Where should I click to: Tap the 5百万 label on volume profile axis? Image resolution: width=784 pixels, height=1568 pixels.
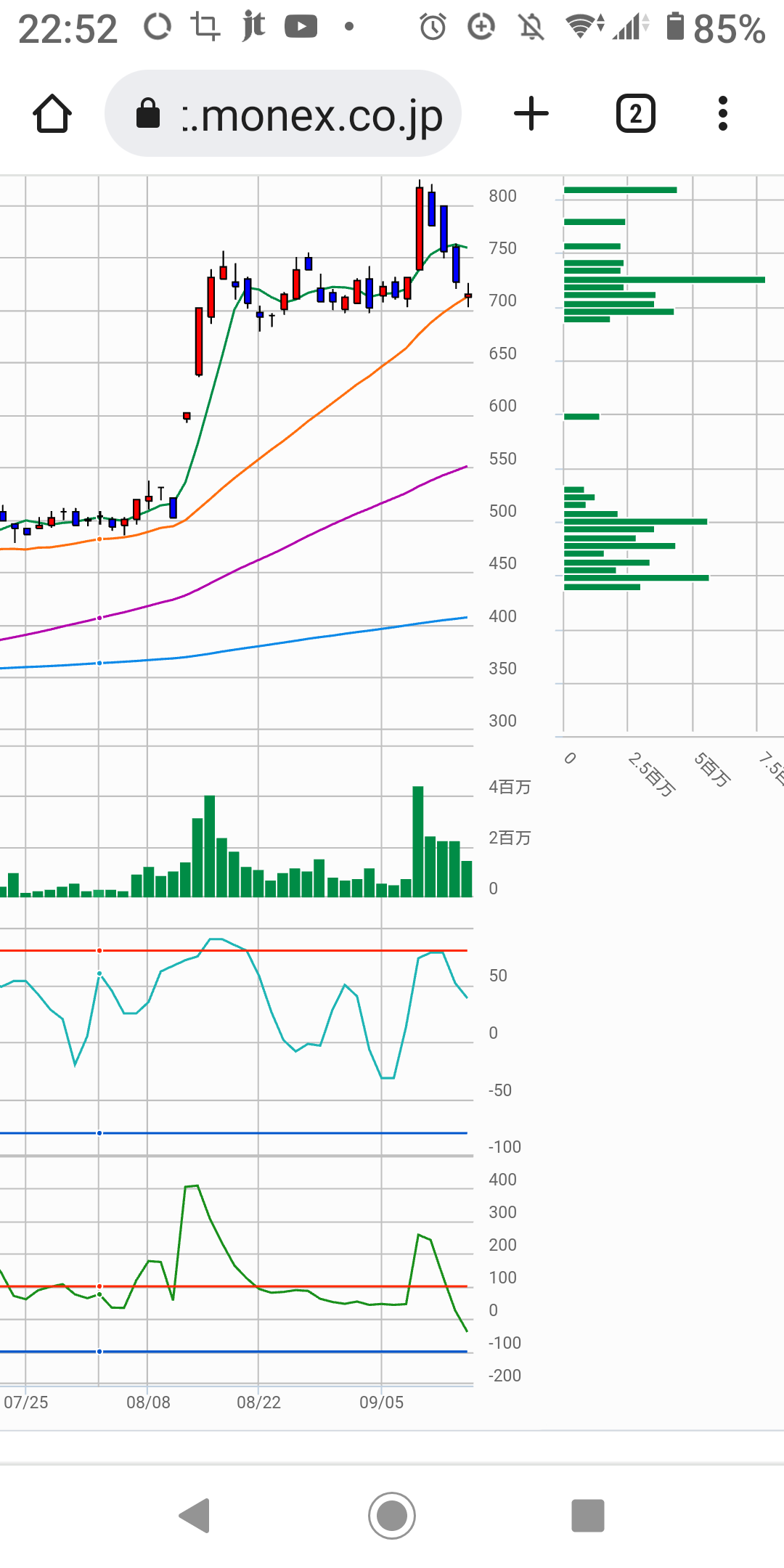tap(712, 769)
